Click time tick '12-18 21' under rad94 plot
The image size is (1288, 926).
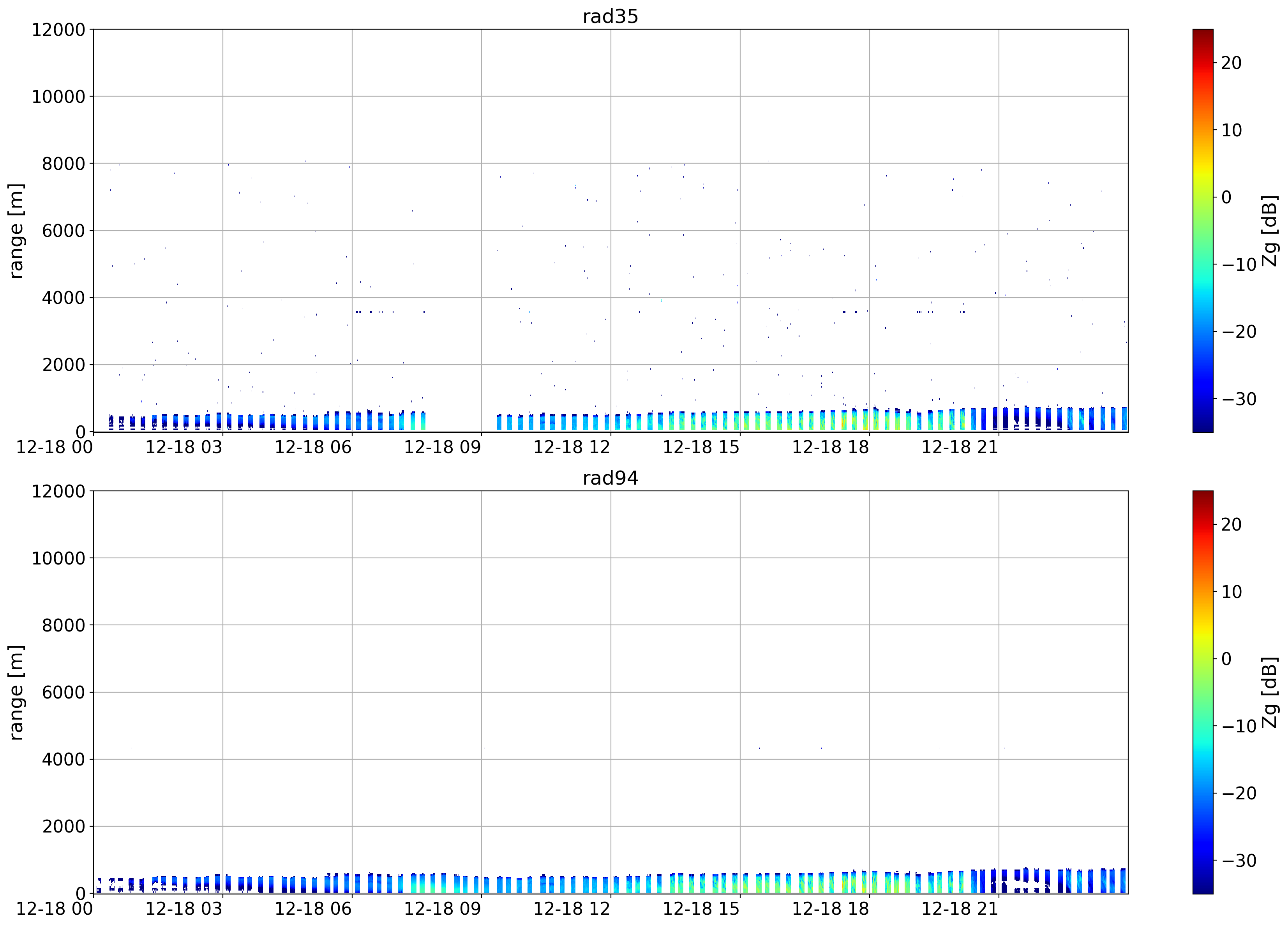pos(960,909)
